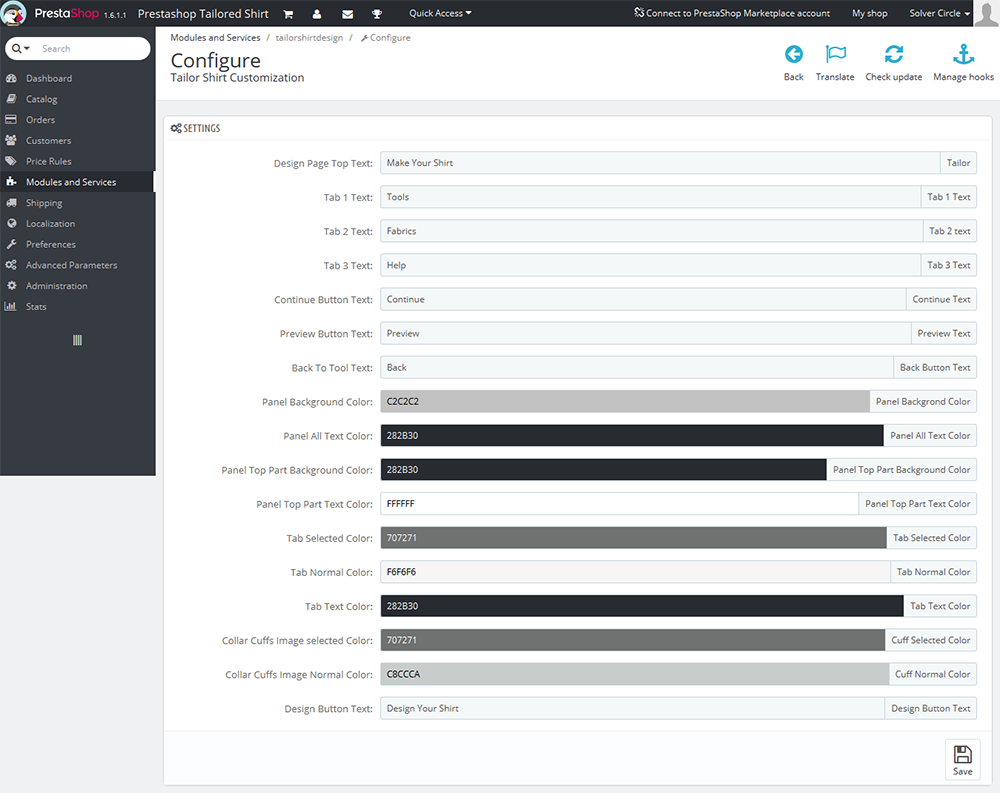The height and width of the screenshot is (793, 1000).
Task: Click the Configure breadcrumb
Action: (386, 38)
